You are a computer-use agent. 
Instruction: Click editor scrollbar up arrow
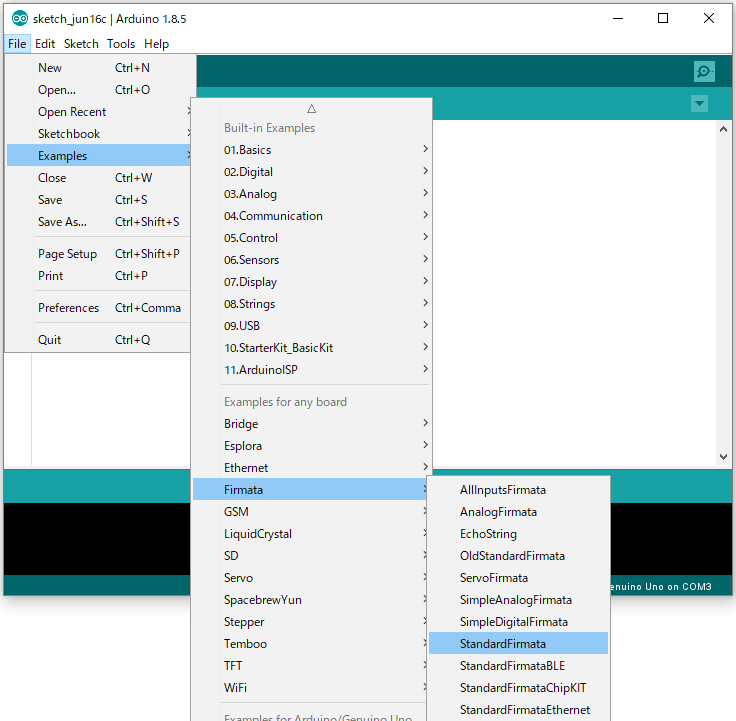[723, 129]
